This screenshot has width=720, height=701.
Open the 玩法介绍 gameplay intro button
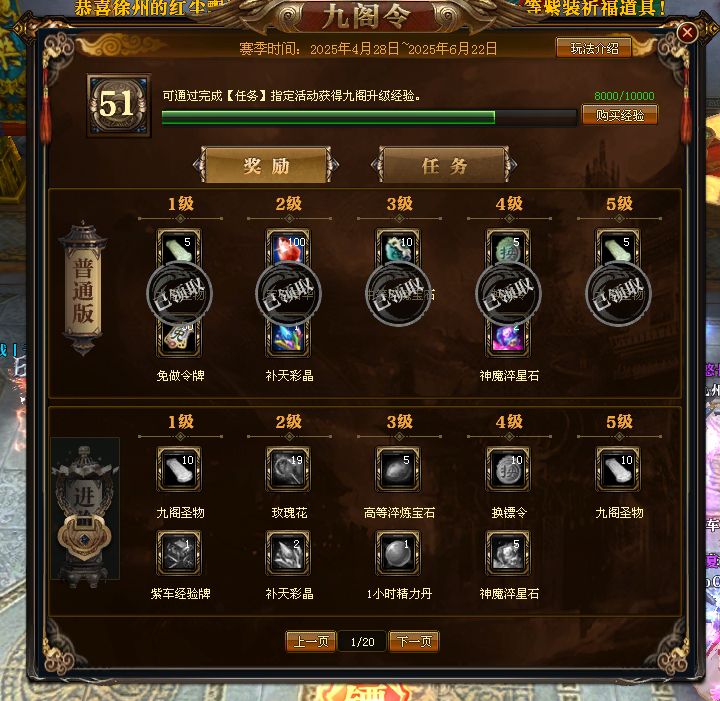click(594, 48)
